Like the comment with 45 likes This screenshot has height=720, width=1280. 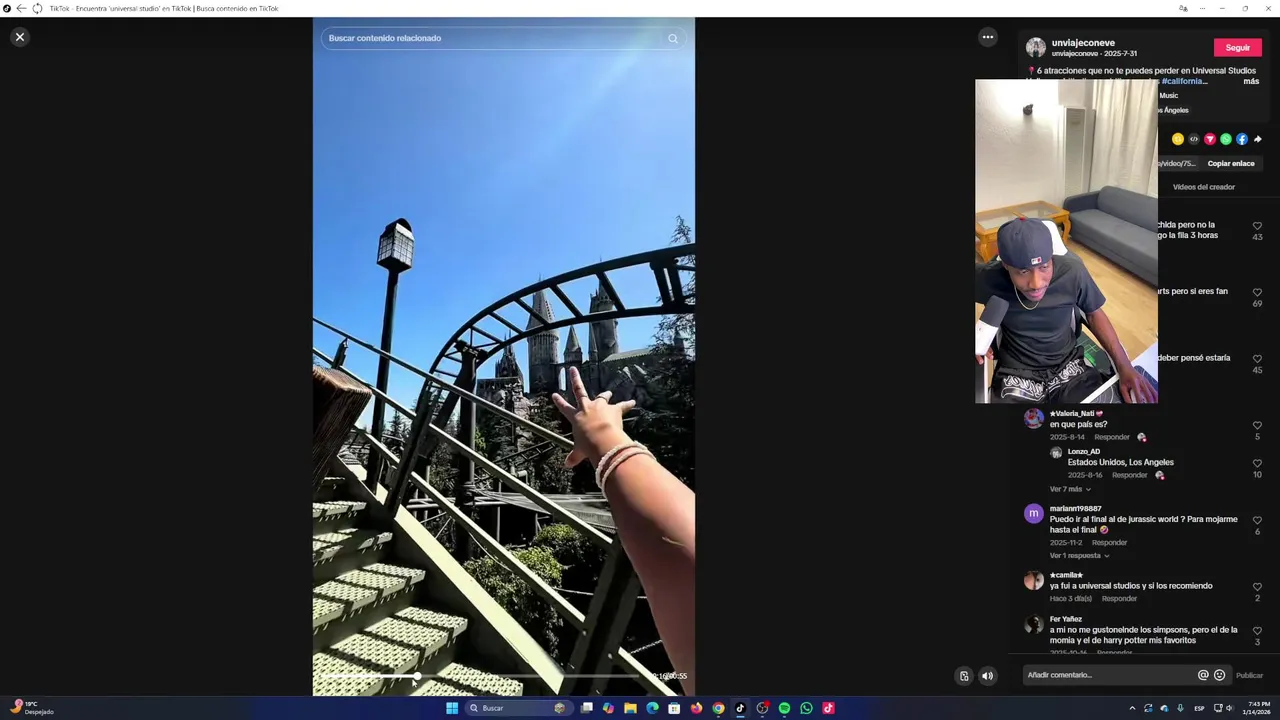click(1257, 359)
